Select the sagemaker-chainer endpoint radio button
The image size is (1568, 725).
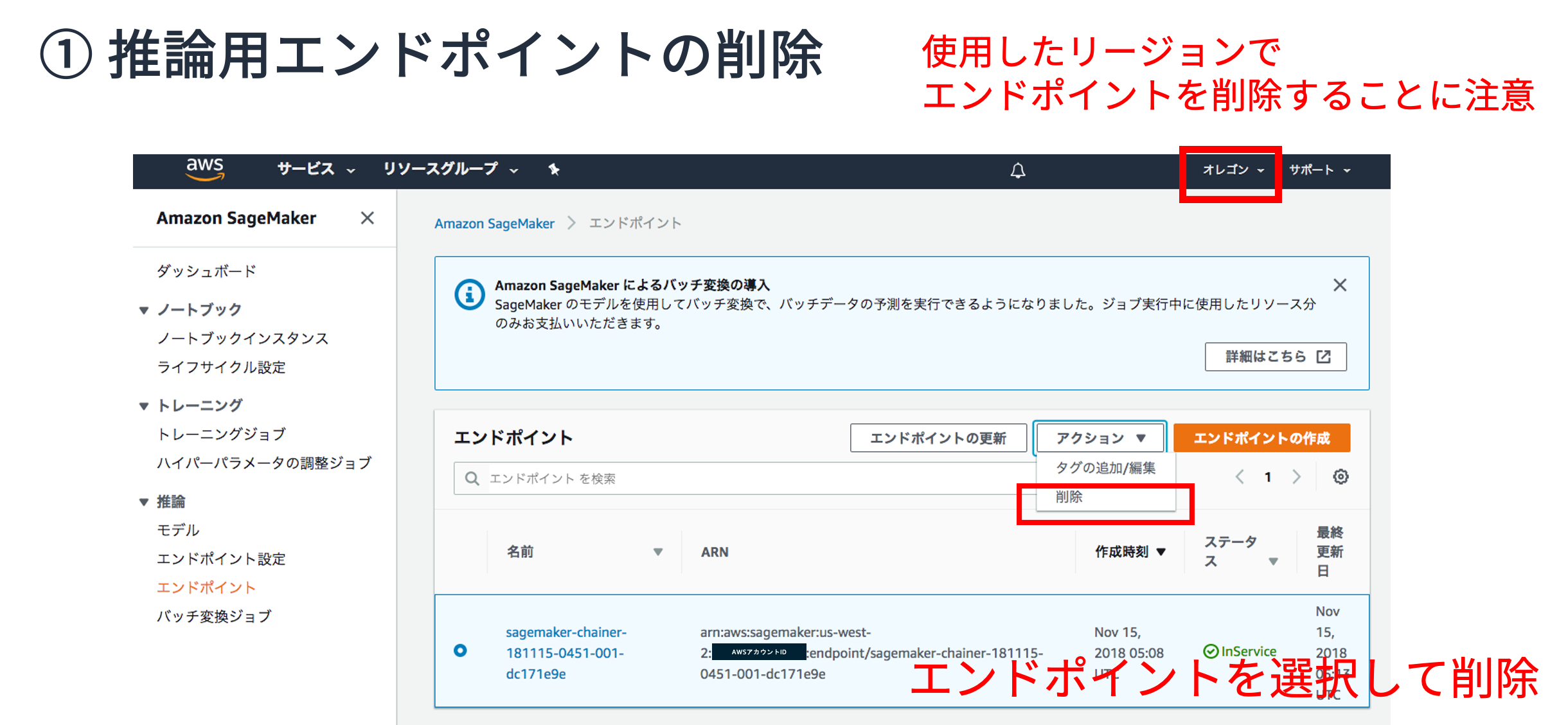point(460,650)
